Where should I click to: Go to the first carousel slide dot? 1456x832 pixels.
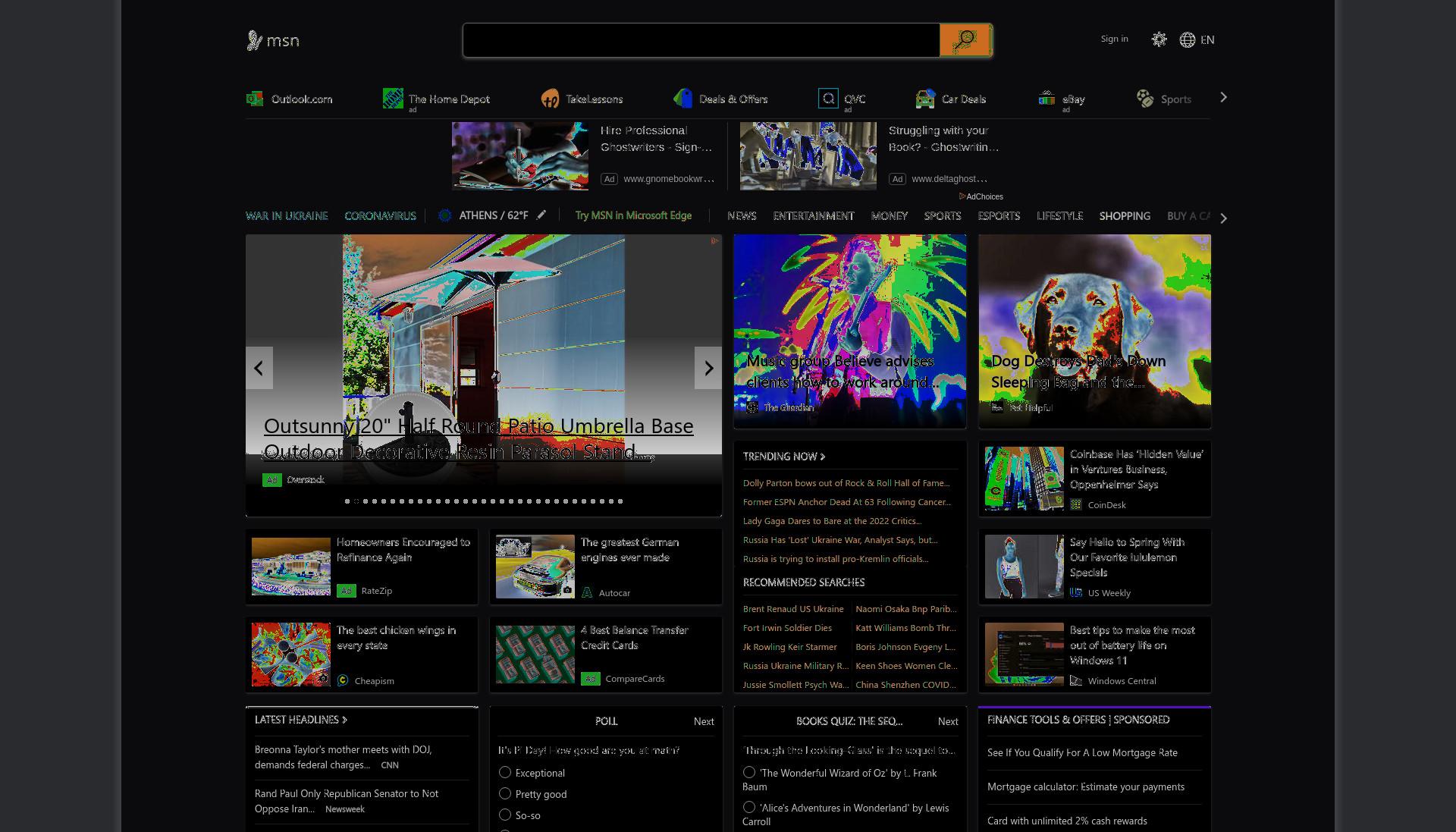pos(347,501)
